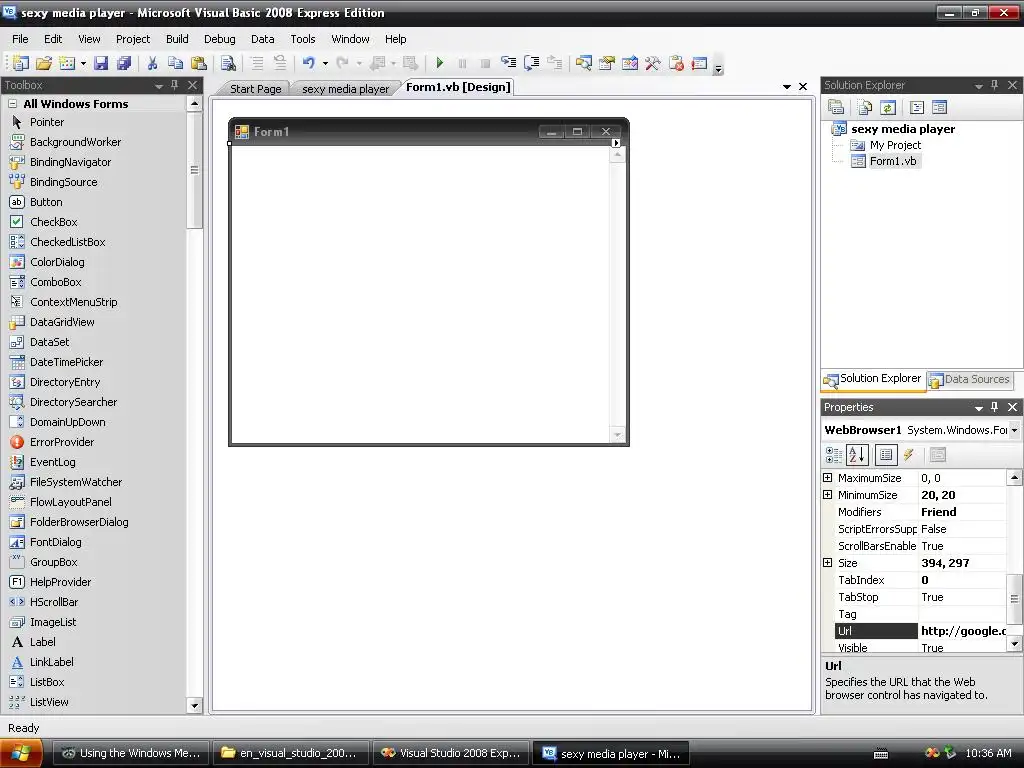Viewport: 1024px width, 768px height.
Task: Select the Label control in Toolbox
Action: [x=42, y=642]
